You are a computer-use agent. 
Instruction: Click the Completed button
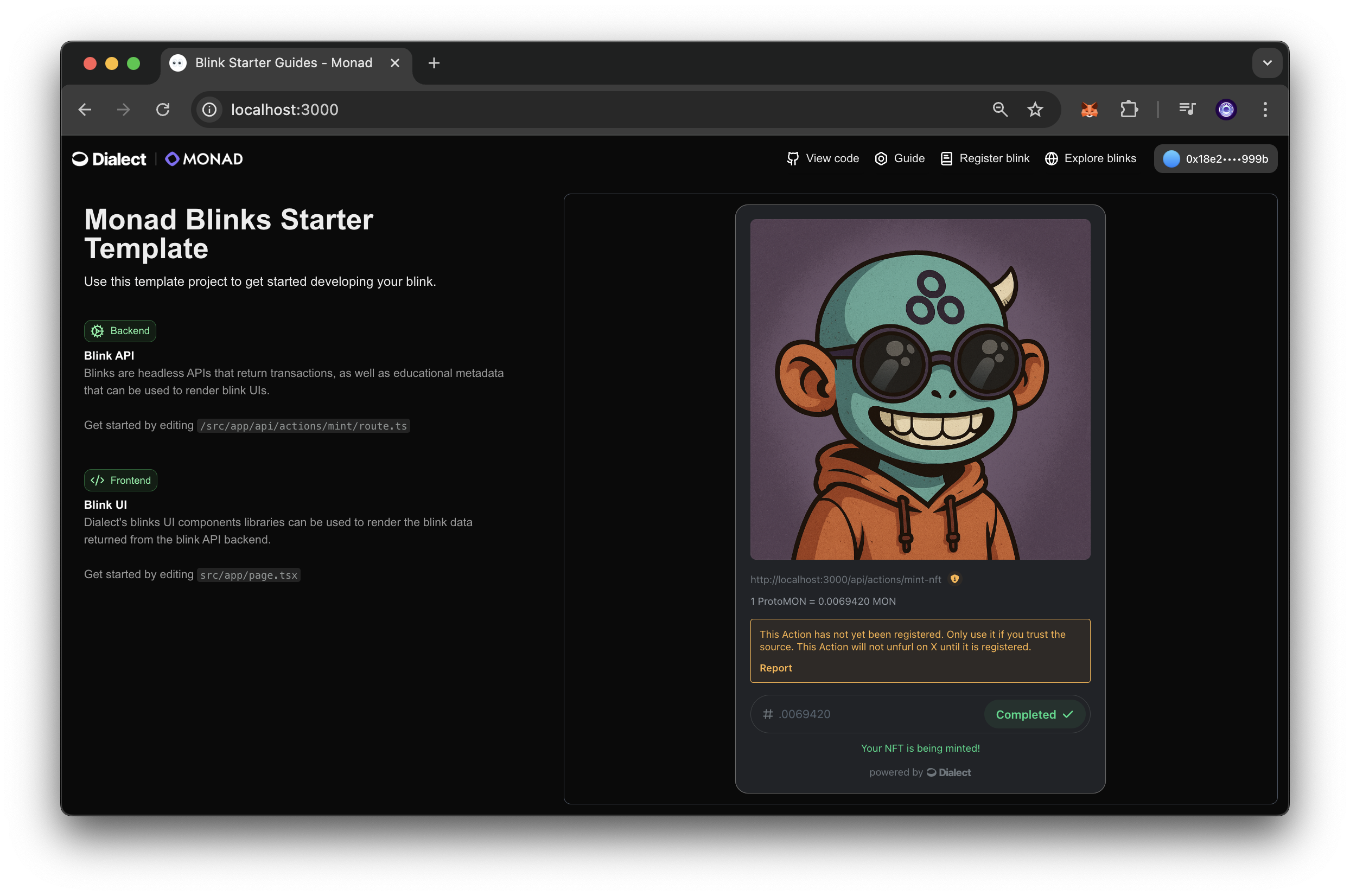click(1034, 714)
